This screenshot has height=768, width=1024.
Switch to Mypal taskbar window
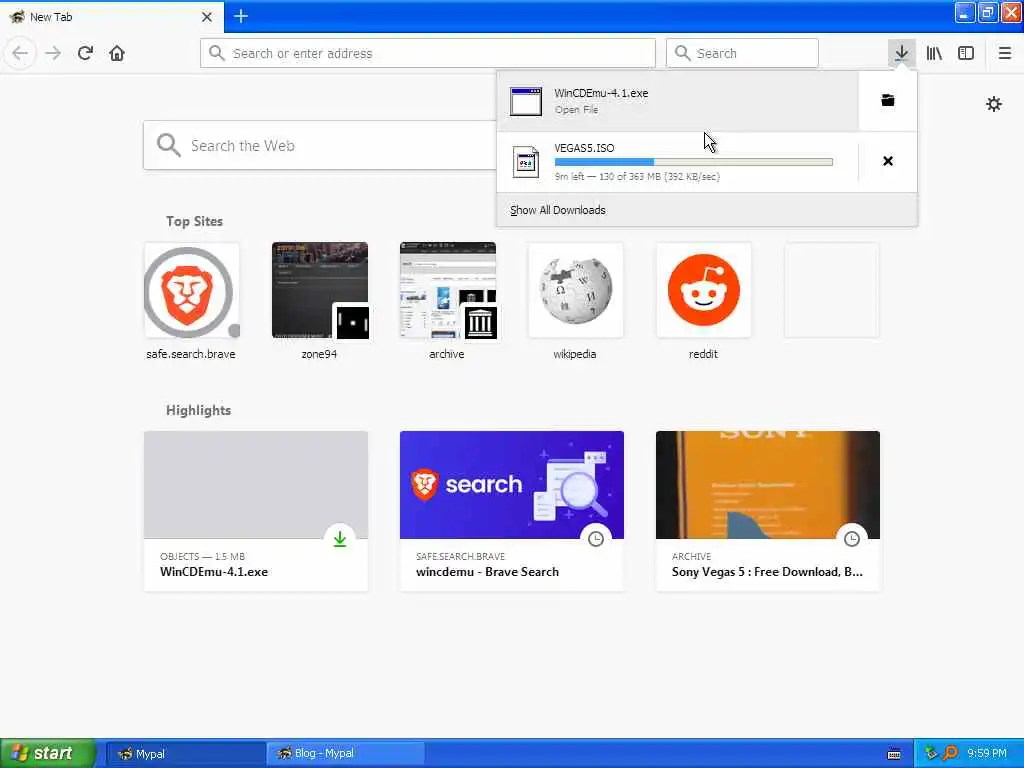tap(185, 754)
